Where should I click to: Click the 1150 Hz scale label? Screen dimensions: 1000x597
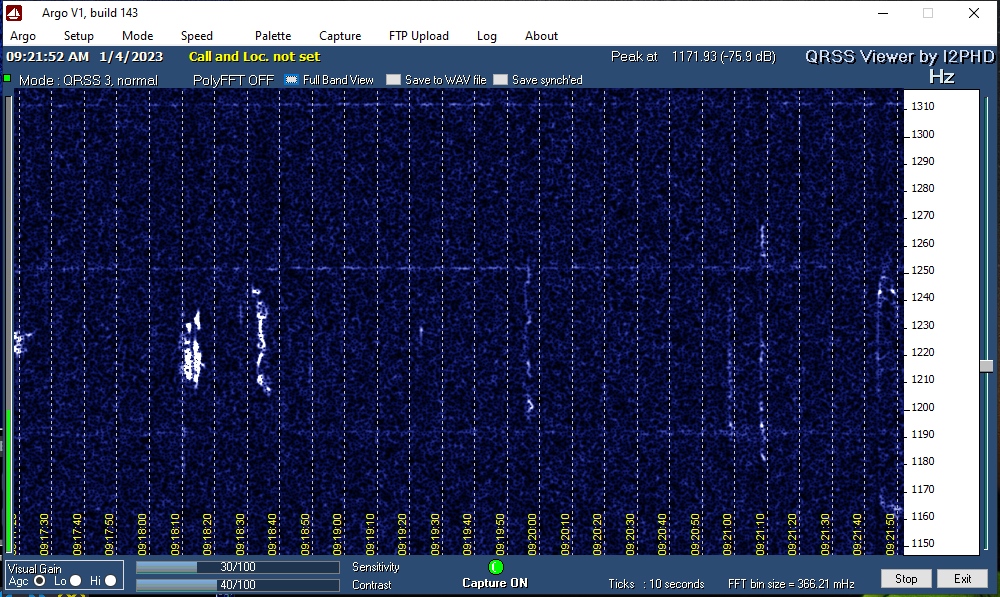click(x=923, y=543)
